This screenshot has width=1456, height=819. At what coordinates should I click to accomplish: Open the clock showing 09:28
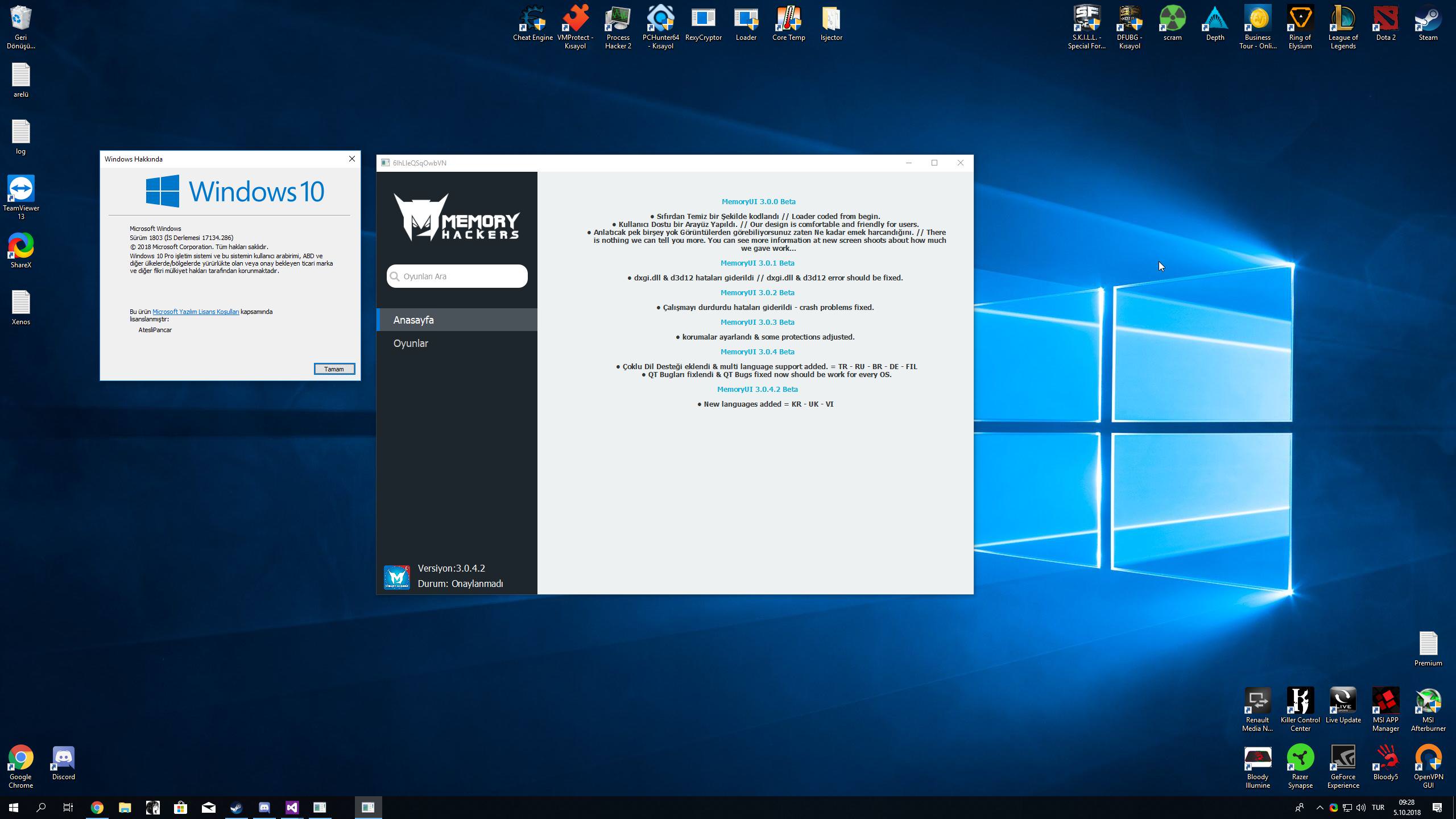pyautogui.click(x=1407, y=808)
